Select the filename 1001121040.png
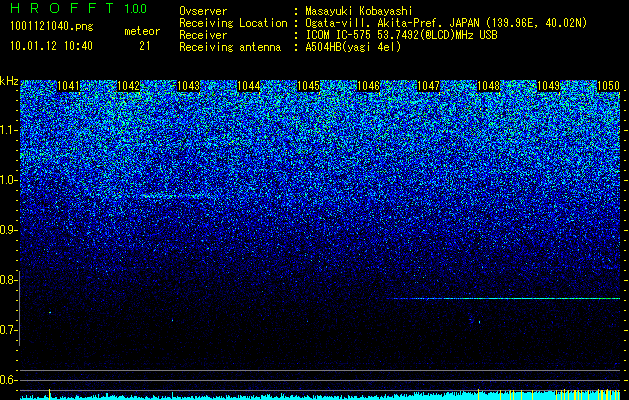 click(52, 27)
